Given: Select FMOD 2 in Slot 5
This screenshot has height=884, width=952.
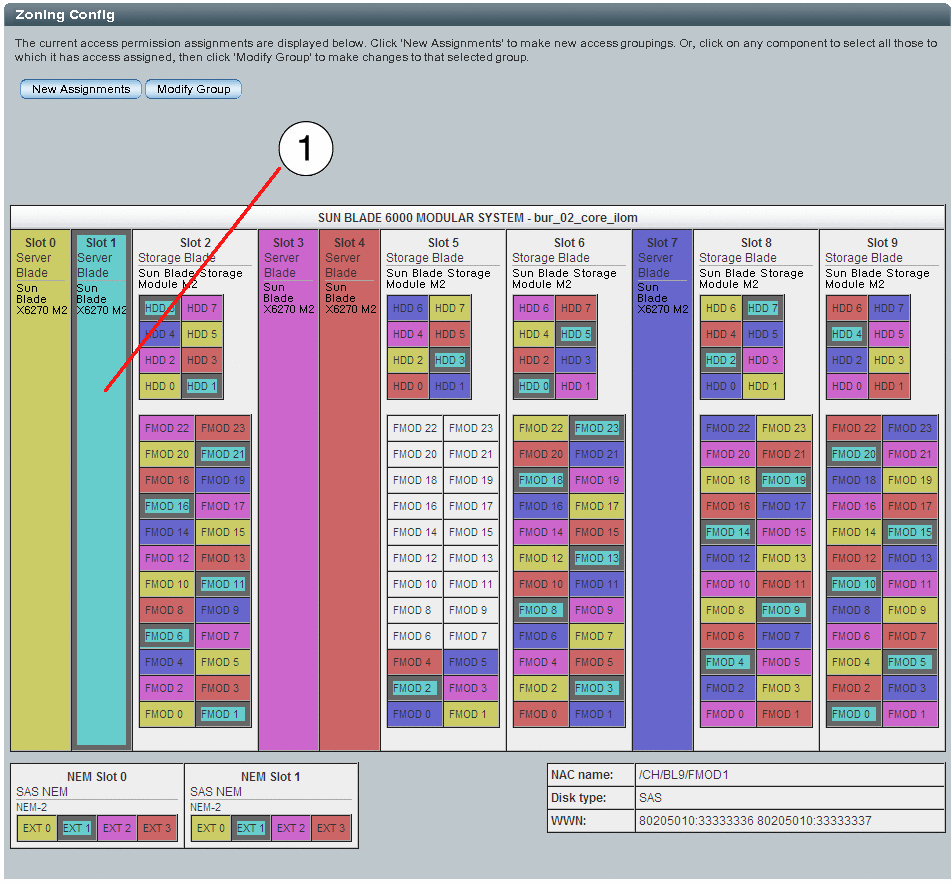Looking at the screenshot, I should [415, 688].
